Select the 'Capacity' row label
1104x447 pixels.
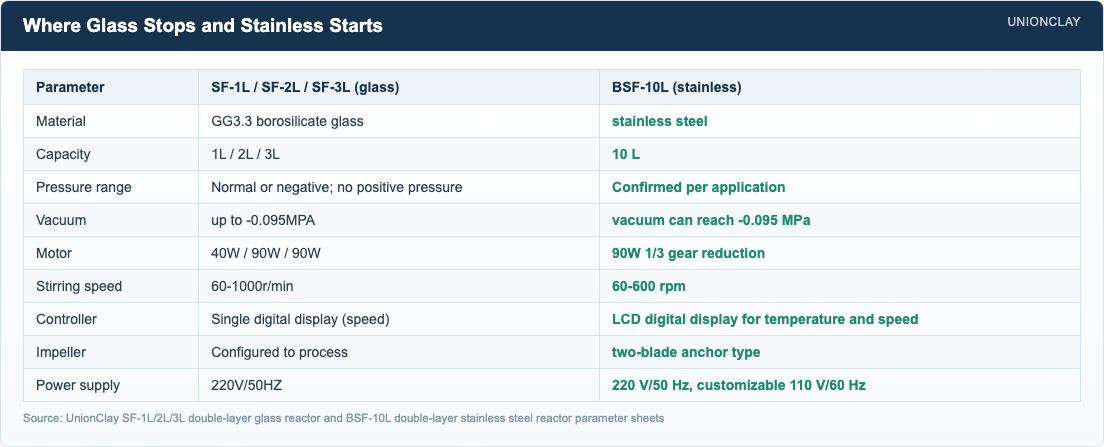tap(63, 154)
